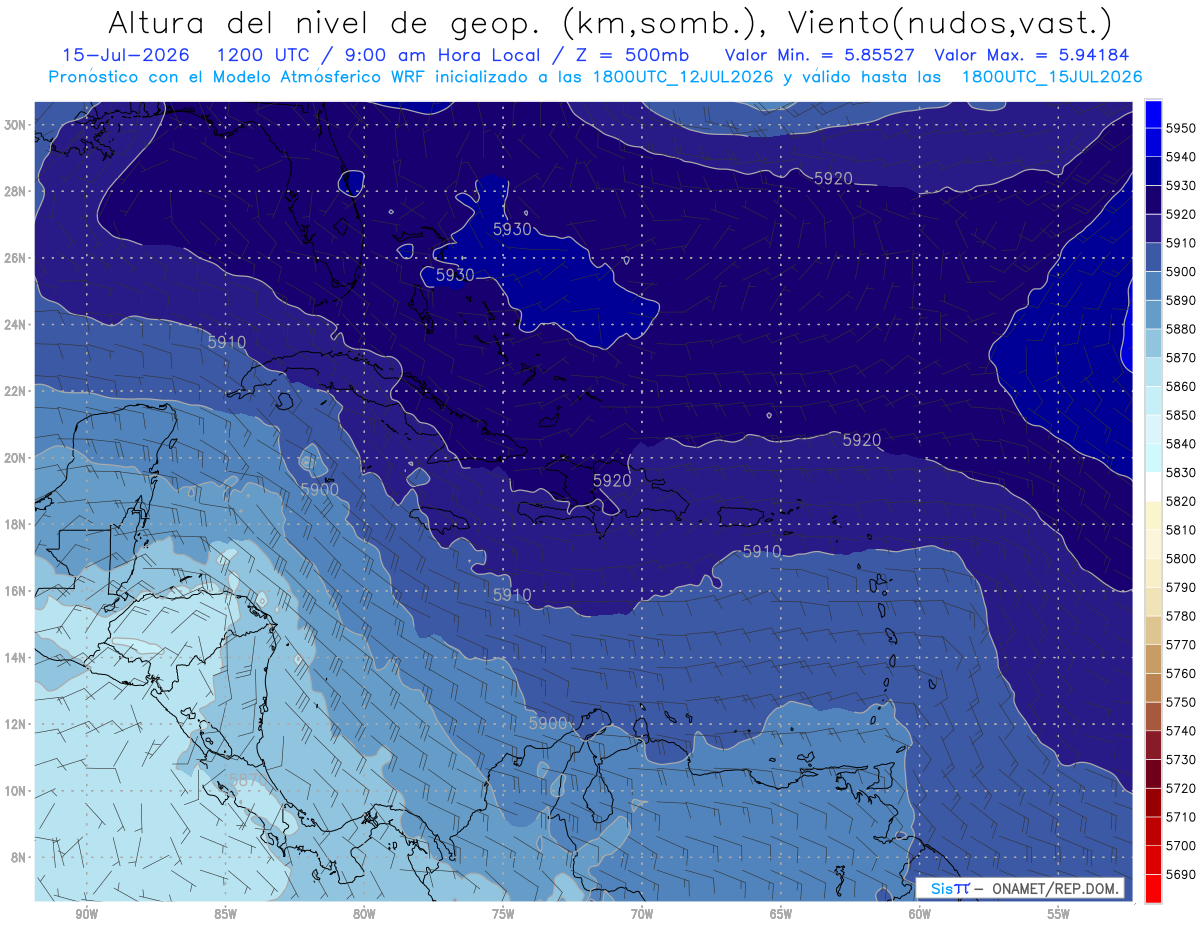Click the '75W' longitude axis label
This screenshot has width=1200, height=927.
click(503, 915)
